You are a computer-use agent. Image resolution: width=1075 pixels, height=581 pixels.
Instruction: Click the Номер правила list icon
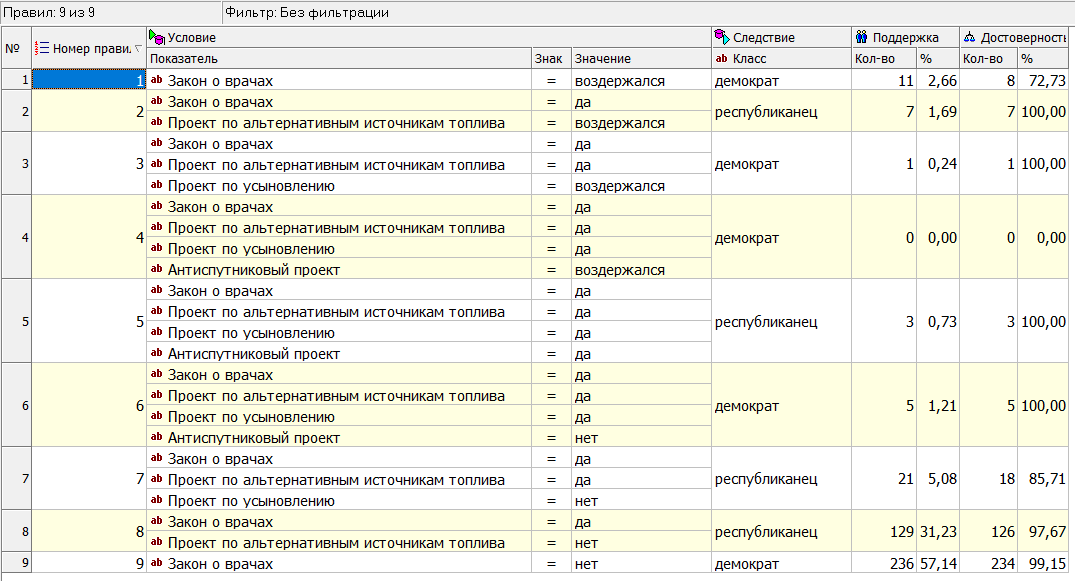pyautogui.click(x=42, y=48)
